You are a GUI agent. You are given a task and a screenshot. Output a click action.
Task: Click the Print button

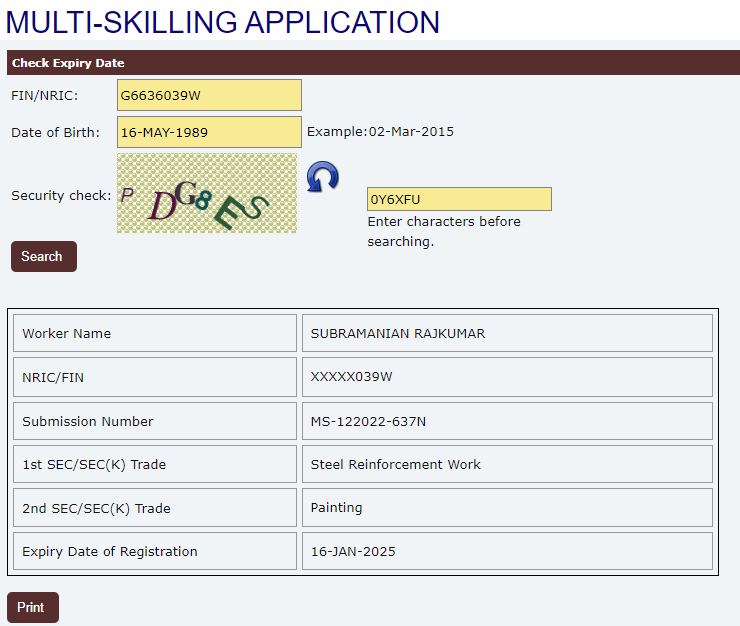point(32,607)
